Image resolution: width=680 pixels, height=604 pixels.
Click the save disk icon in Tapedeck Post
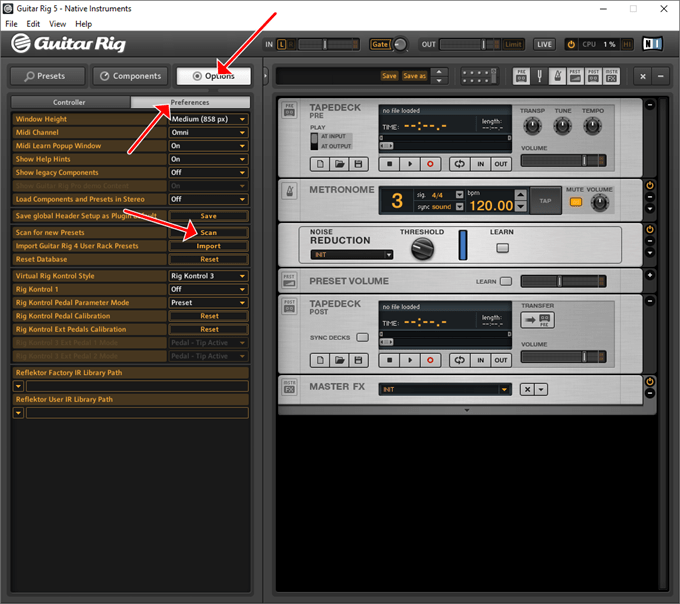[x=358, y=360]
